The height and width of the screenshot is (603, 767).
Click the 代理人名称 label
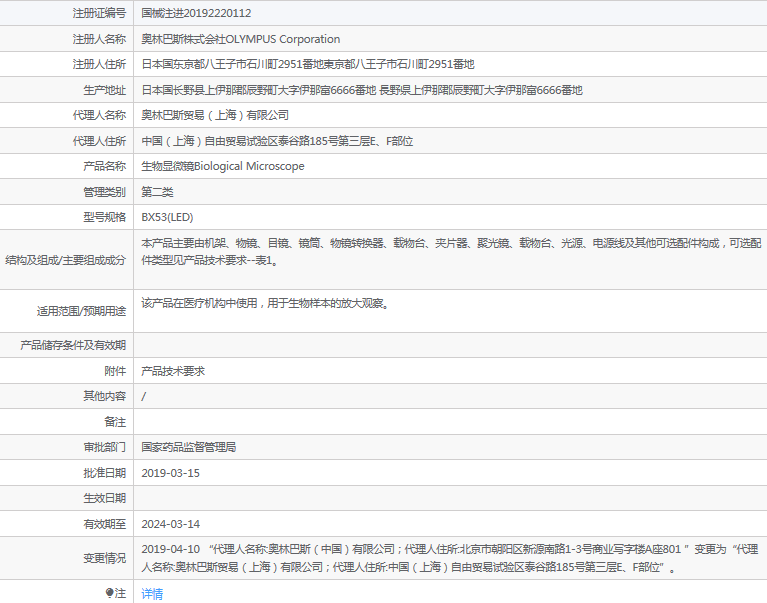click(99, 115)
